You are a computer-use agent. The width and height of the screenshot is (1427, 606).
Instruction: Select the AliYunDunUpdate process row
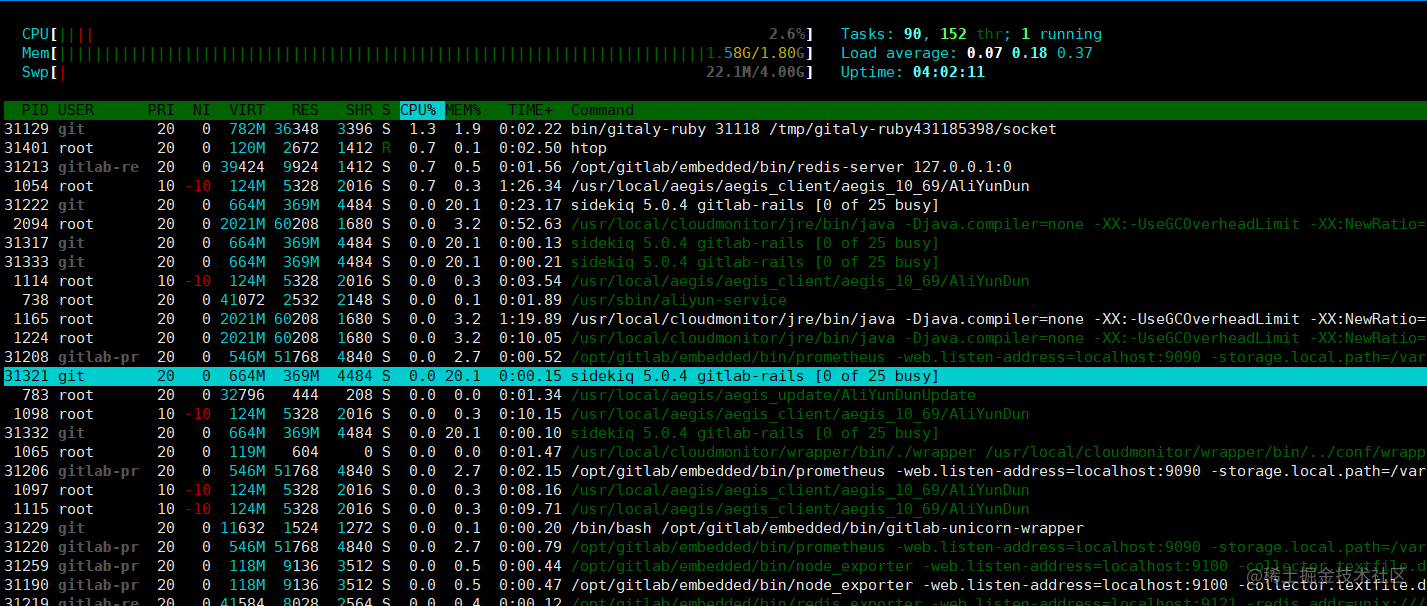pos(713,395)
